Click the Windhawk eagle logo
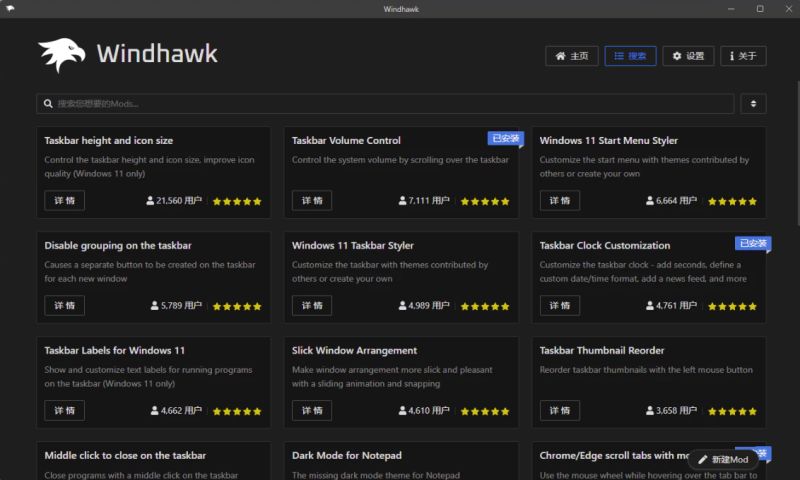 (x=62, y=55)
